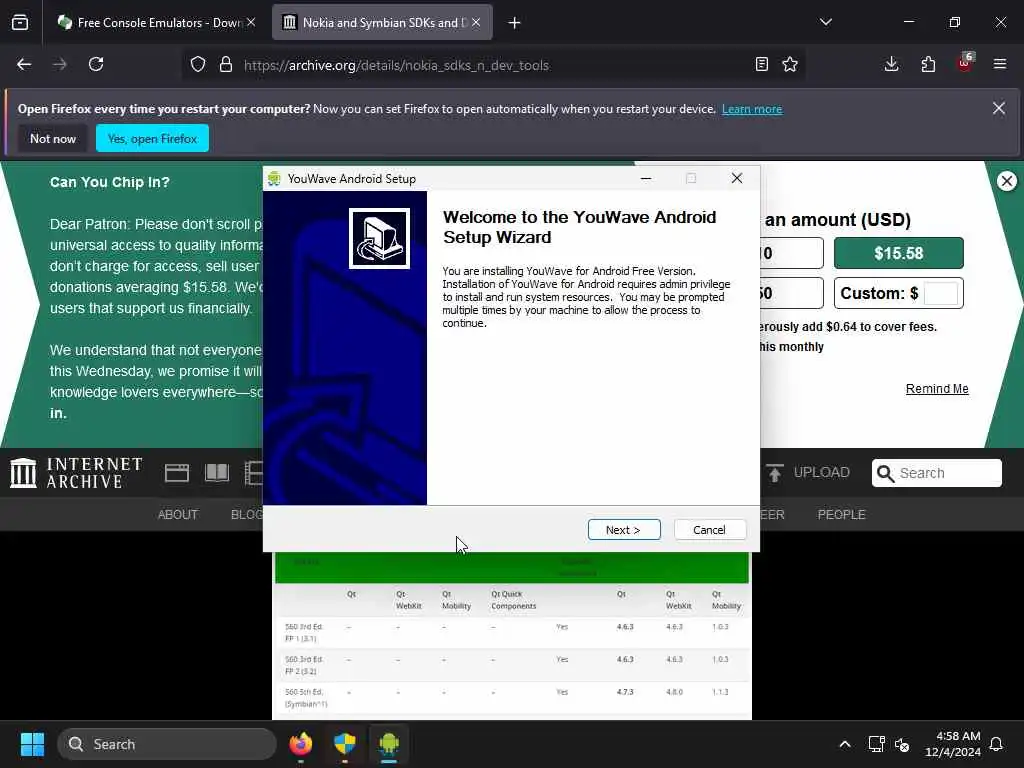
Task: Open the extensions puzzle icon
Action: coord(928,65)
